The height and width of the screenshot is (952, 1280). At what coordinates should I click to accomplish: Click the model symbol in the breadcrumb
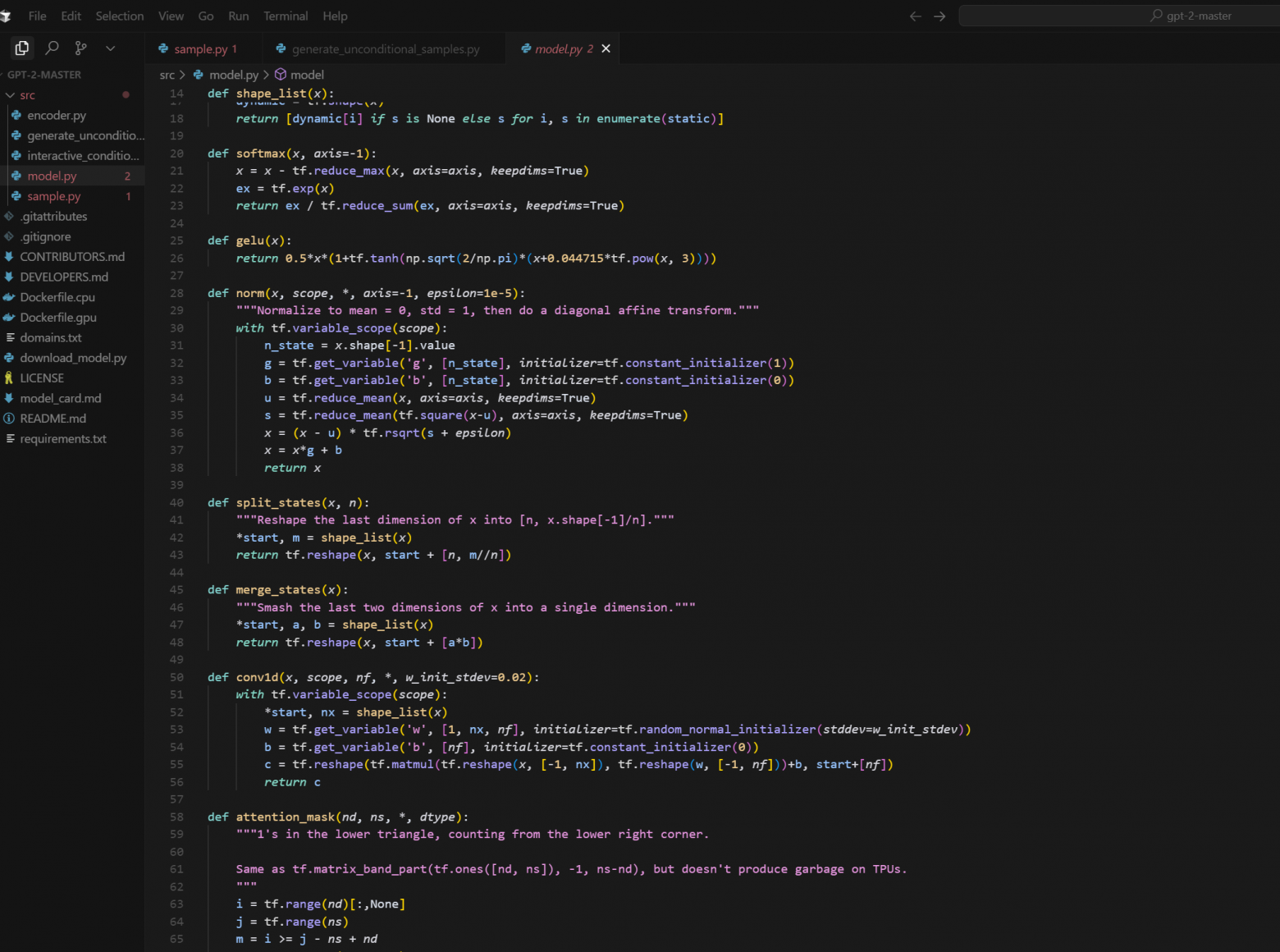point(308,74)
